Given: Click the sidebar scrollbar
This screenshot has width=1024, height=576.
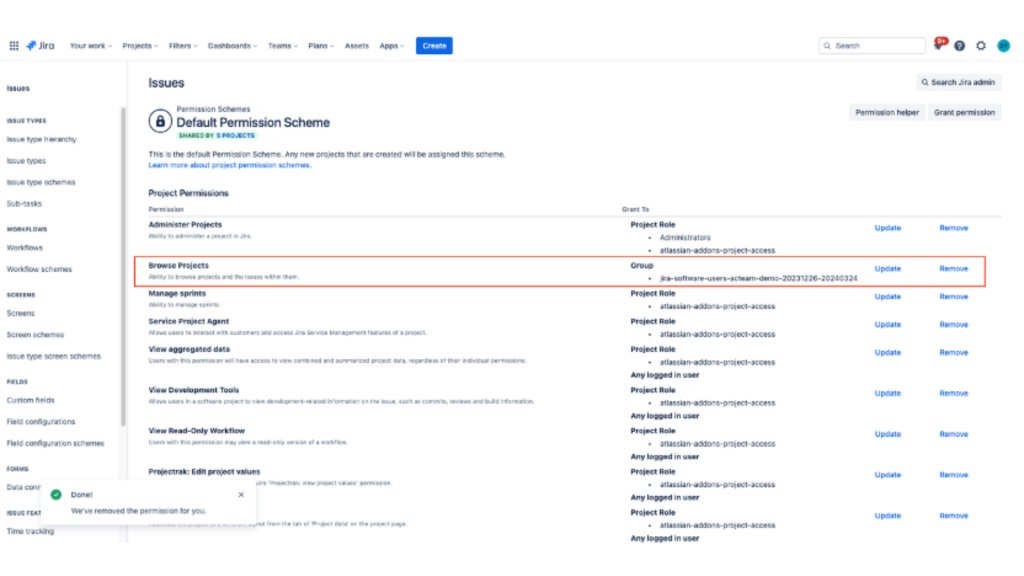Looking at the screenshot, I should pos(123,266).
